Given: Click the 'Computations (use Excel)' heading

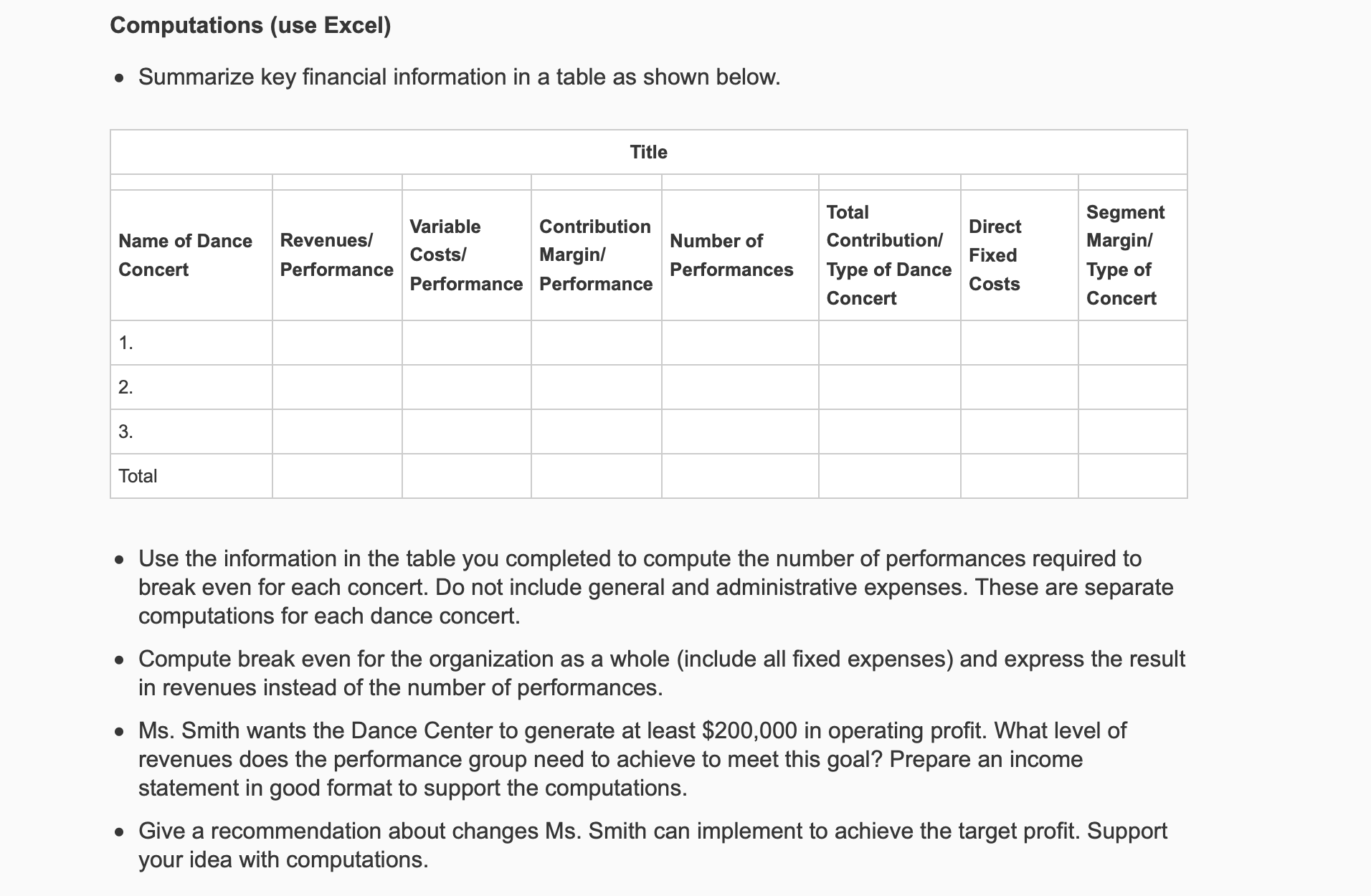Looking at the screenshot, I should [250, 25].
